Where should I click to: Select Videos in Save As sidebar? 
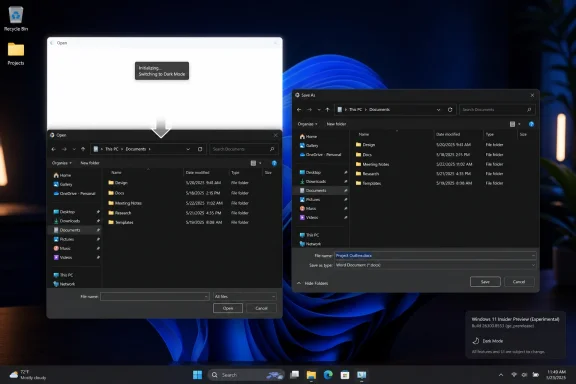pos(309,218)
